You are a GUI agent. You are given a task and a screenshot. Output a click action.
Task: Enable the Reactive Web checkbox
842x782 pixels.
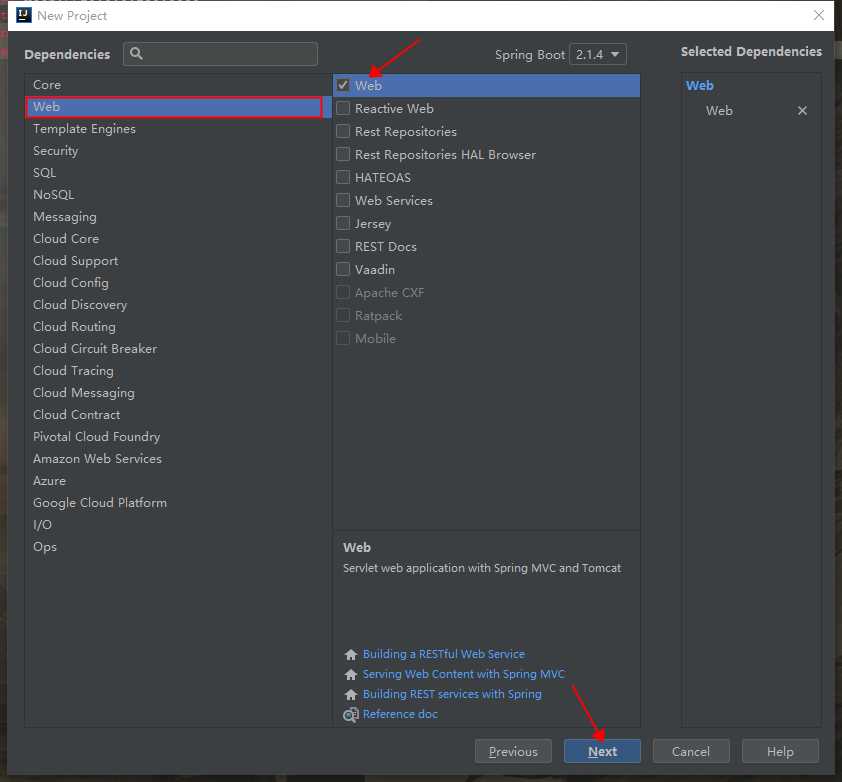click(343, 108)
